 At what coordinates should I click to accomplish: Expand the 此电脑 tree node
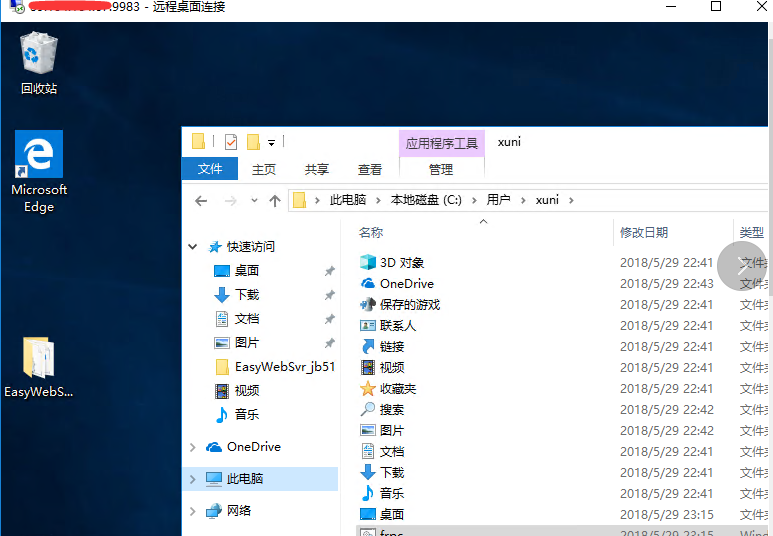pyautogui.click(x=192, y=480)
